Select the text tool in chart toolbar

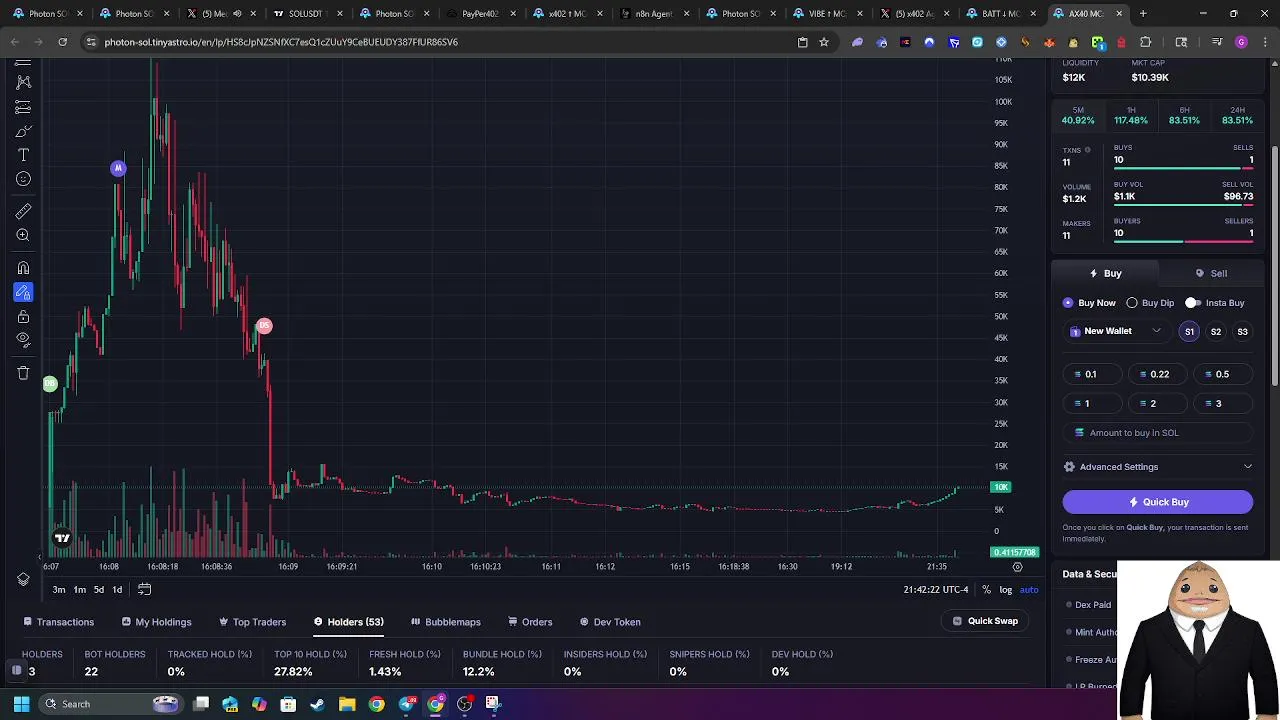(x=23, y=155)
